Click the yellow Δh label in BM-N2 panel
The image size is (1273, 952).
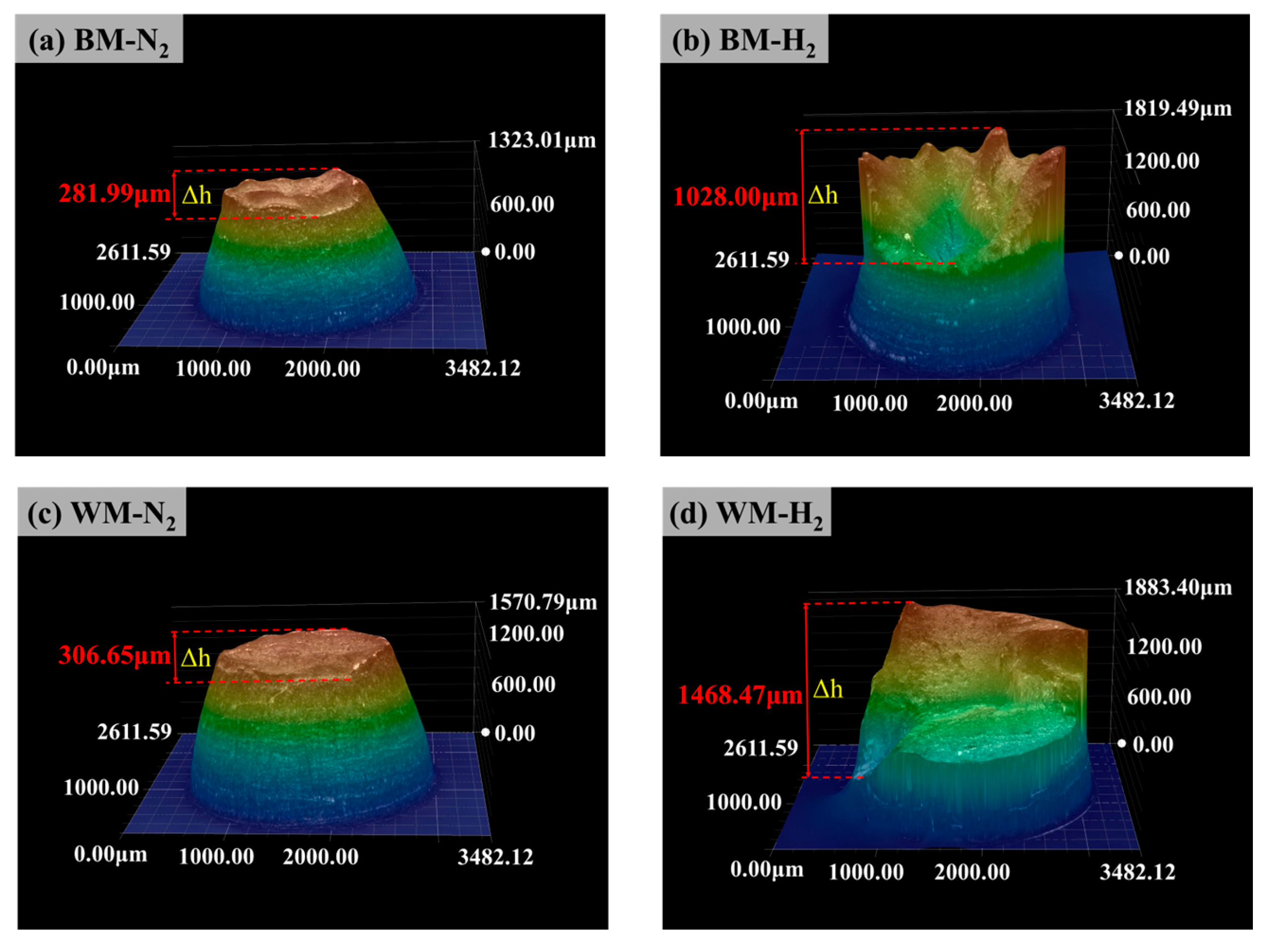point(197,196)
